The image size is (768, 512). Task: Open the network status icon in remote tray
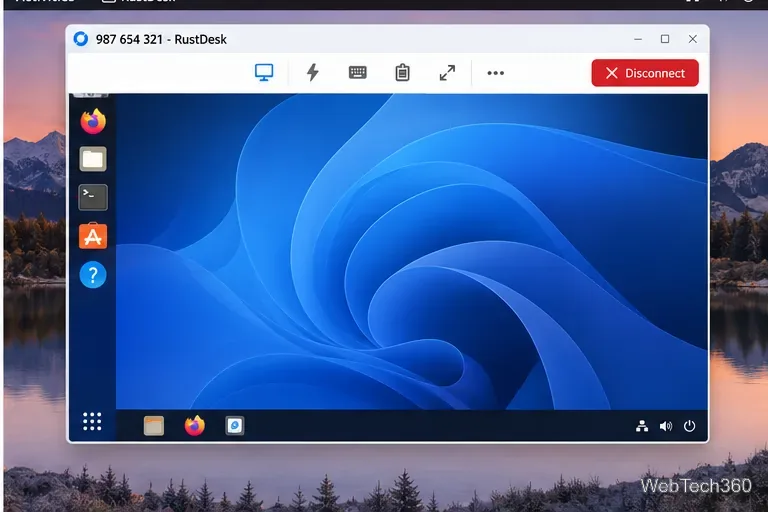point(642,426)
